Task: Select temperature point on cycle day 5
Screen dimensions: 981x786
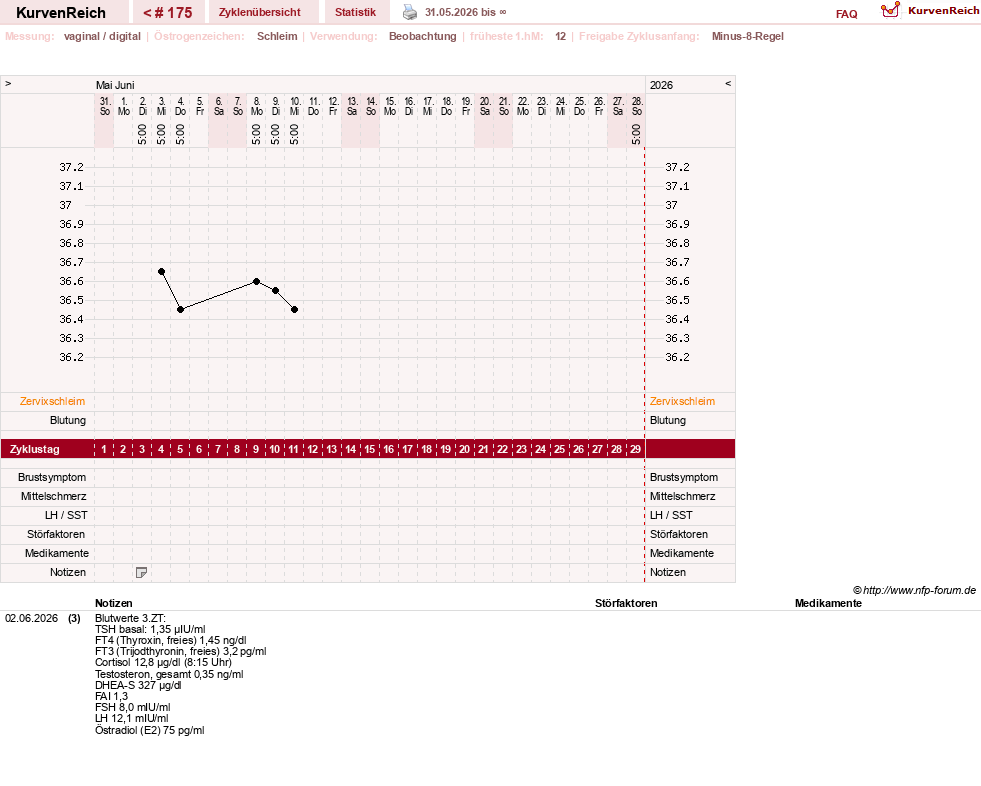Action: 180,310
